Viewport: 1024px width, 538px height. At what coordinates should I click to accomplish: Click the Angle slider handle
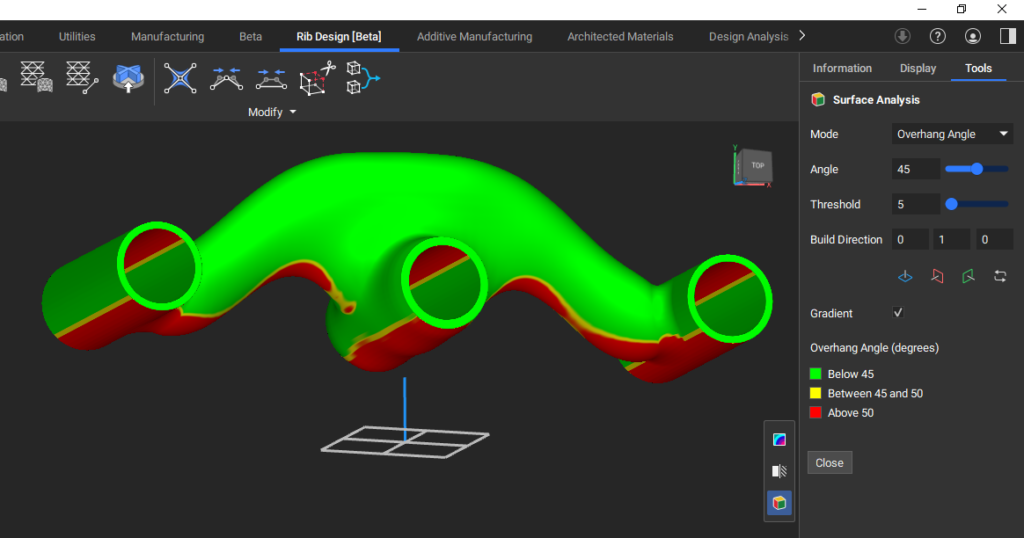[x=976, y=169]
